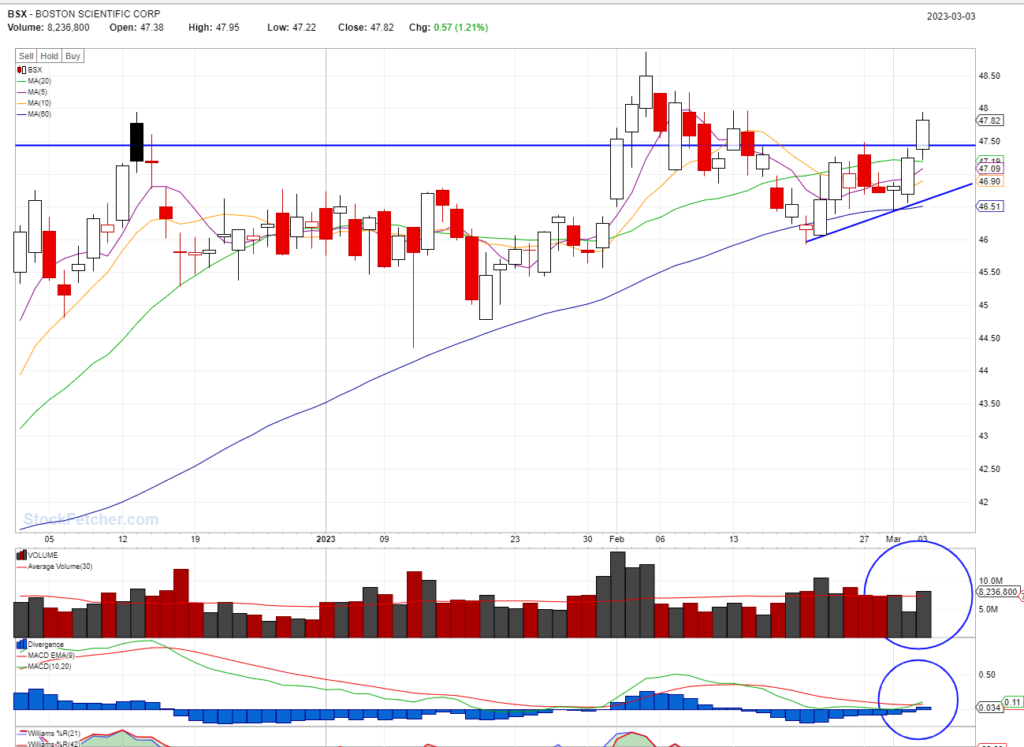This screenshot has height=747, width=1024.
Task: Click the 45.50 price axis label
Action: (x=989, y=272)
